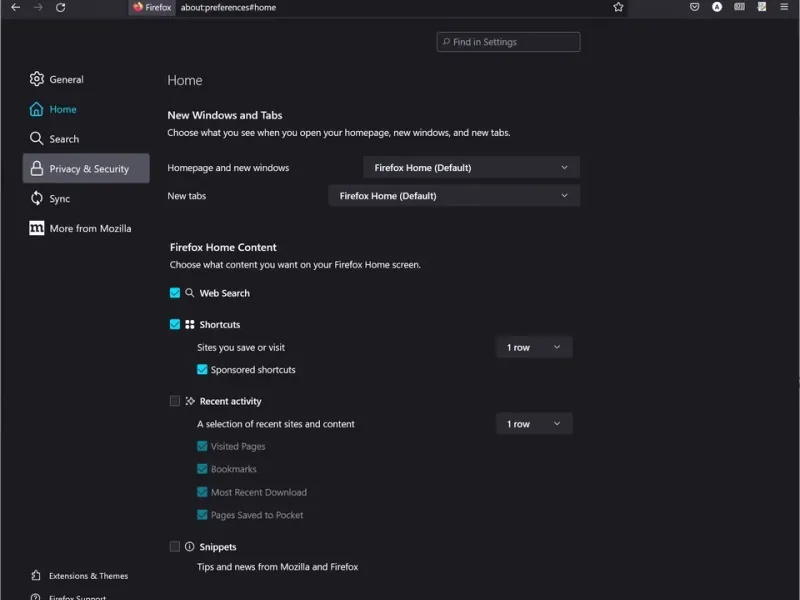The image size is (800, 600).
Task: Open the Homepage and new windows dropdown
Action: pos(471,168)
